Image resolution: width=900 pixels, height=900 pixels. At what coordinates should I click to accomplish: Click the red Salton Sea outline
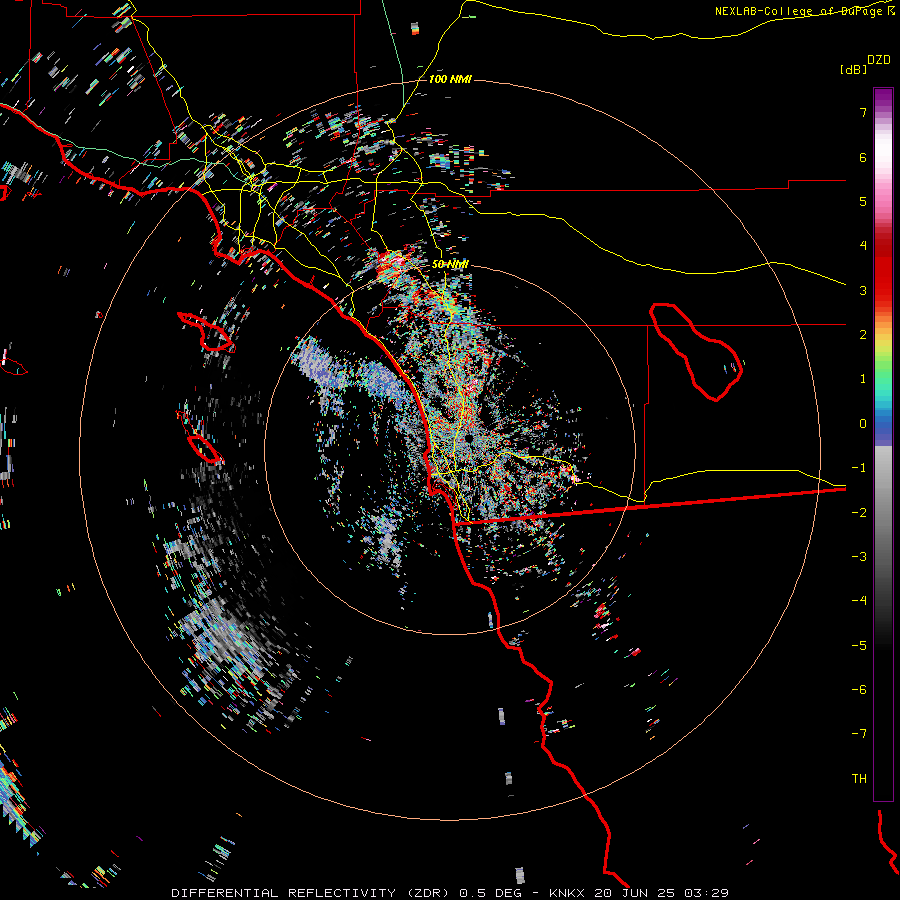tap(696, 352)
